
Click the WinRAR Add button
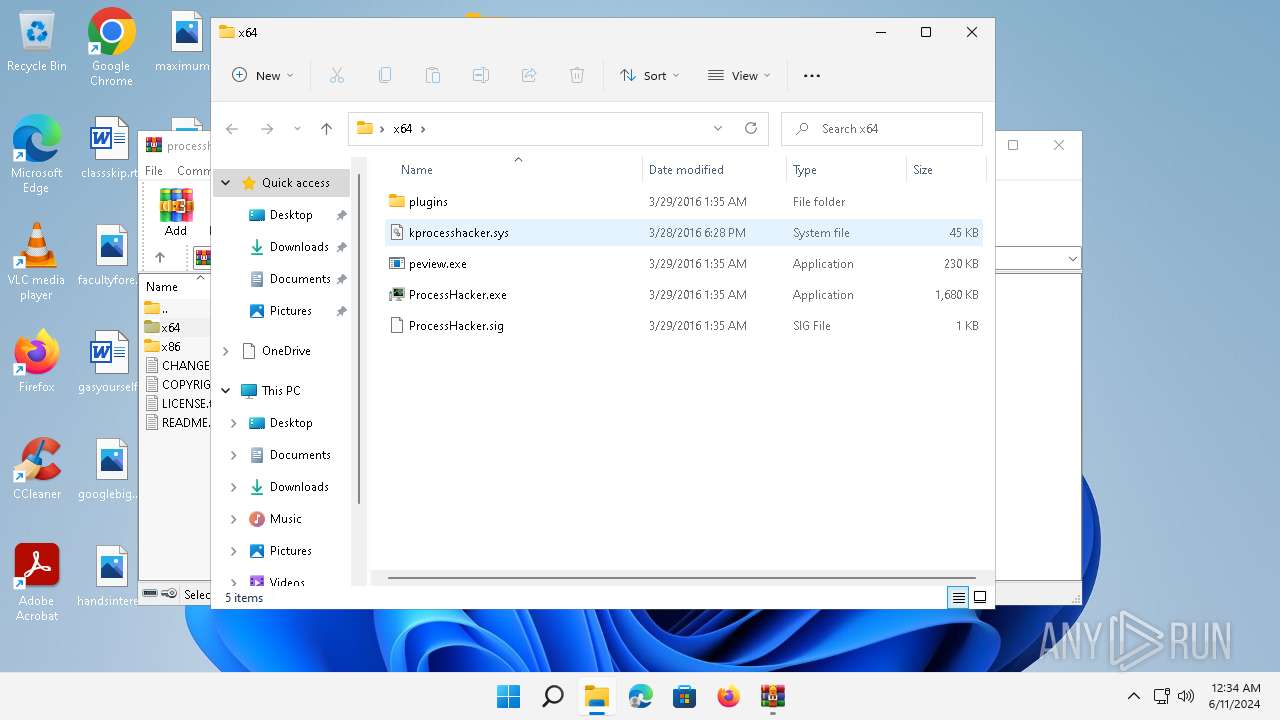[176, 212]
